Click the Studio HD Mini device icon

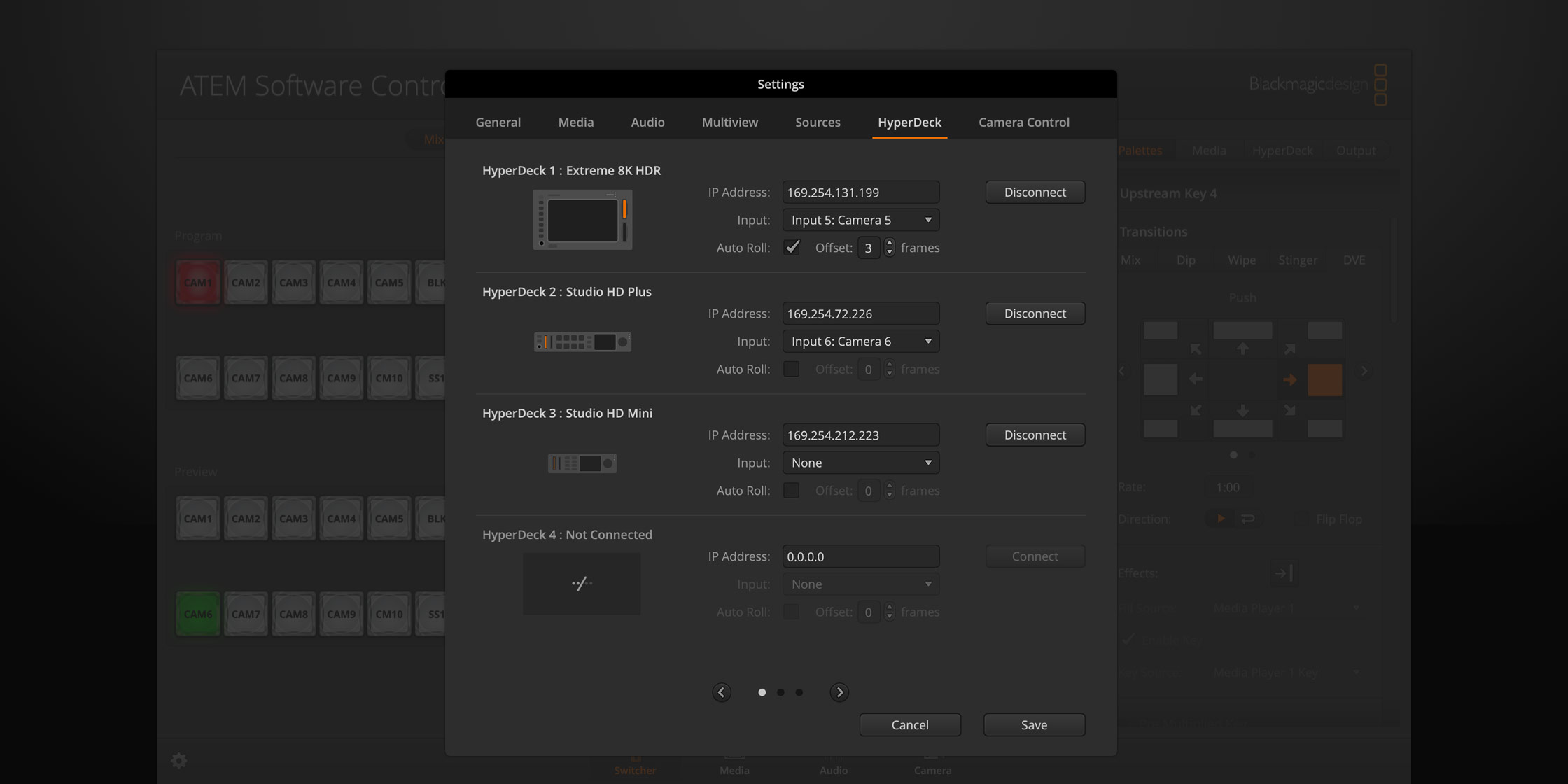(582, 463)
